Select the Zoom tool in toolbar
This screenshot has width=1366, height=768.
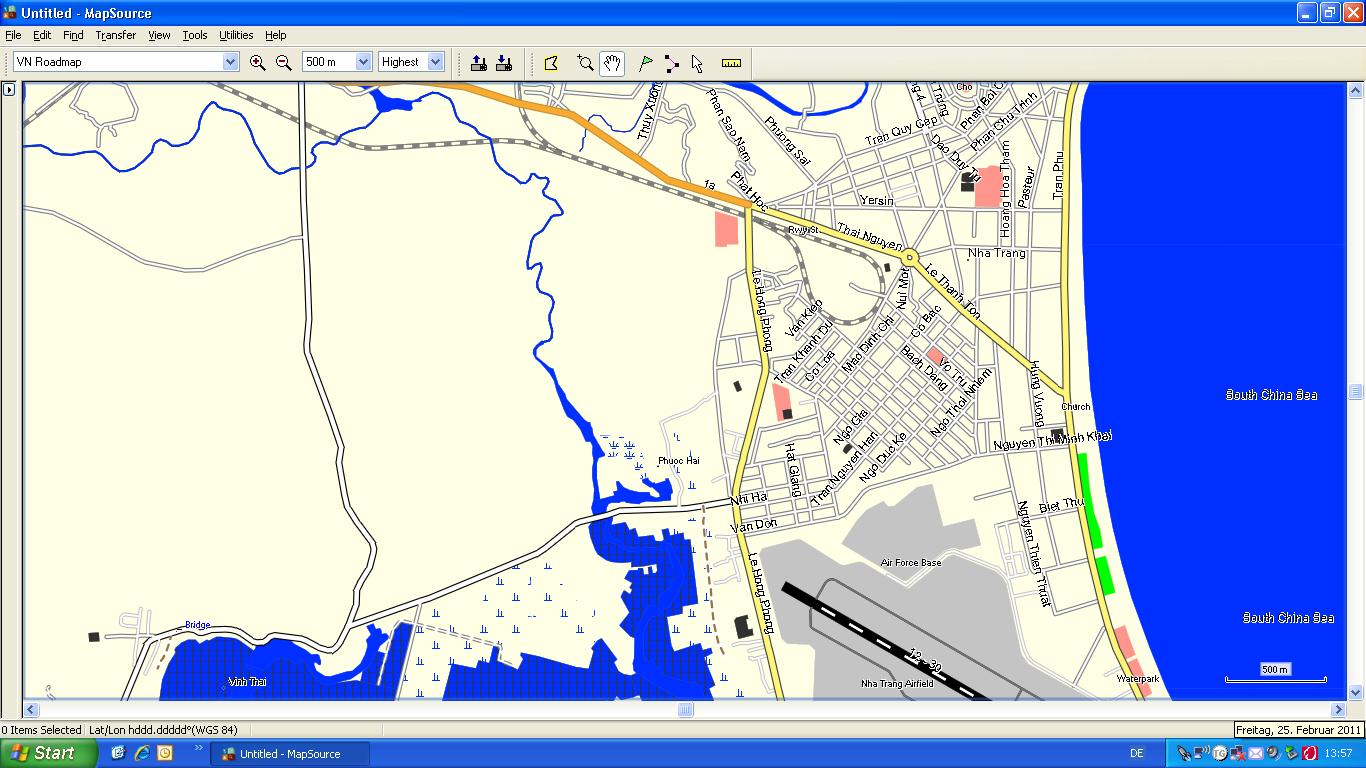tap(585, 63)
